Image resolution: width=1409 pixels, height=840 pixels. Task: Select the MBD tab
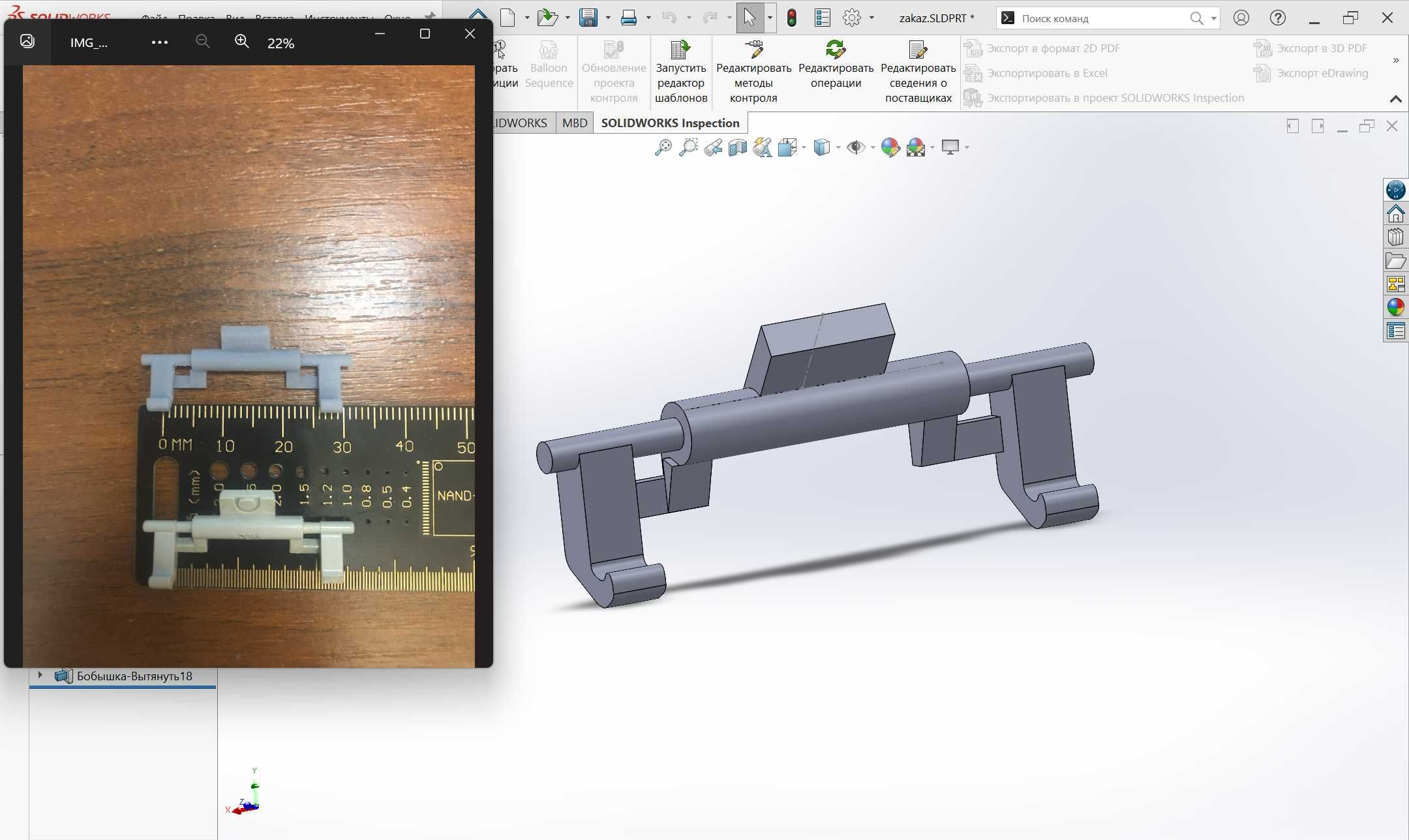pos(575,122)
